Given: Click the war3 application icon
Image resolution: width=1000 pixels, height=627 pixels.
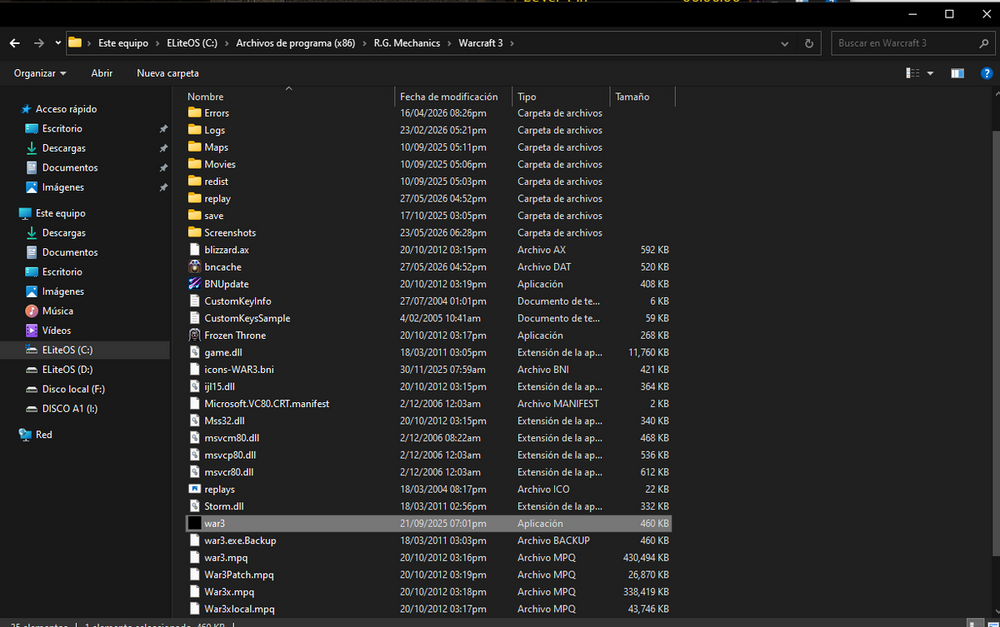Looking at the screenshot, I should click(x=195, y=524).
